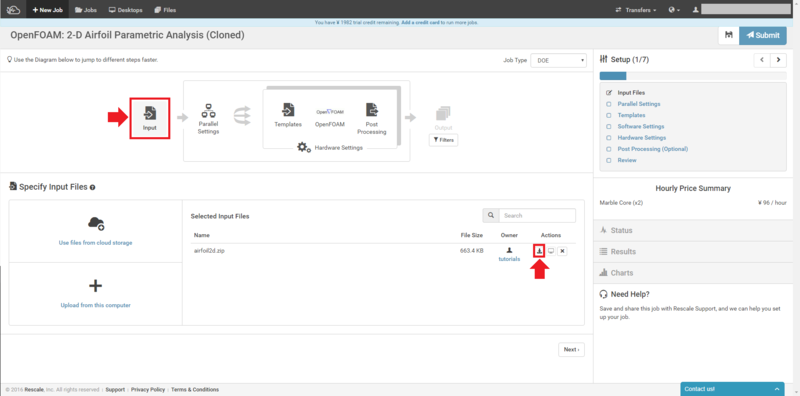The width and height of the screenshot is (800, 396).
Task: Click the Rescale cloud logo
Action: (13, 9)
